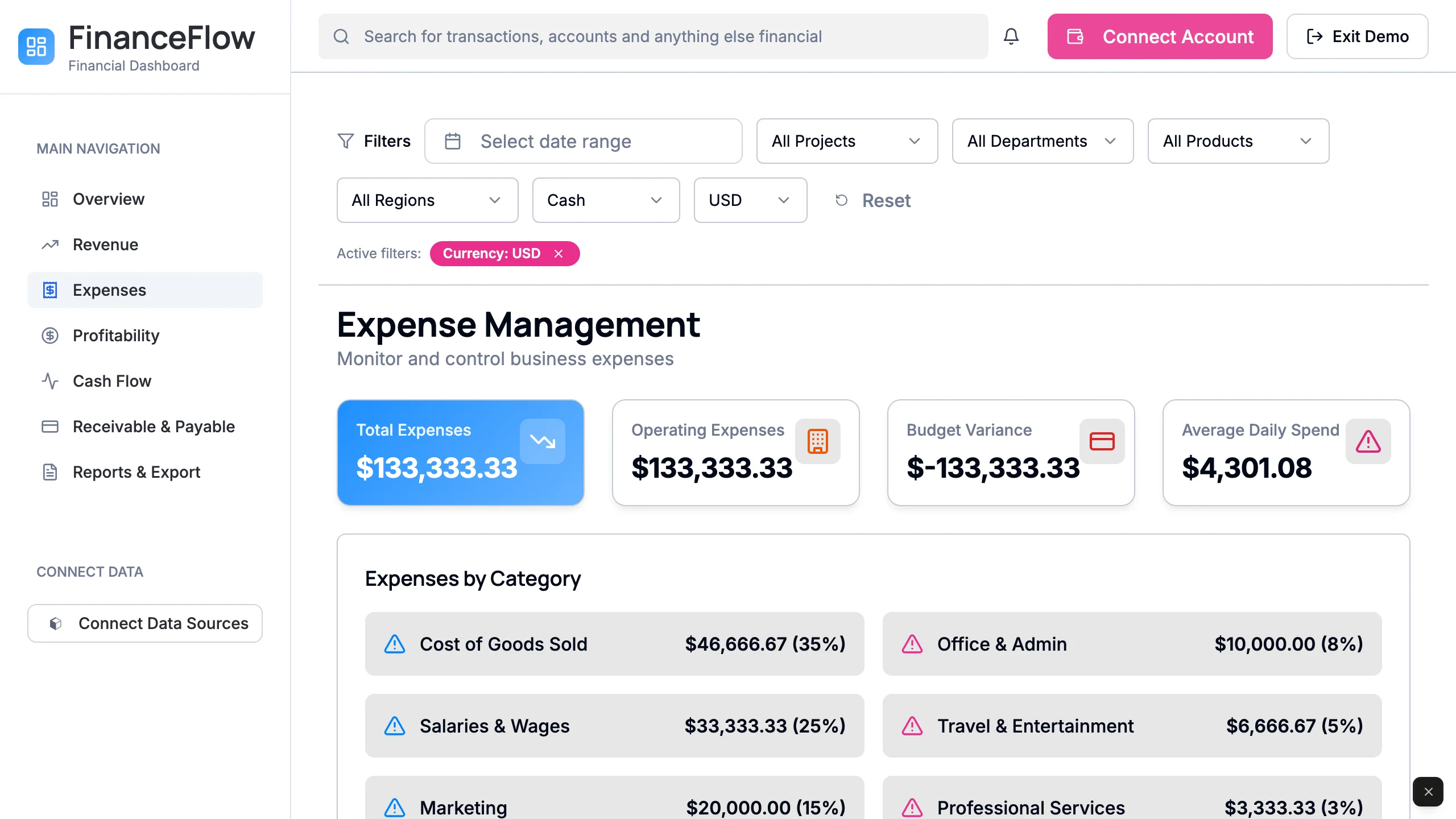
Task: Navigate to the Revenue section
Action: [x=106, y=245]
